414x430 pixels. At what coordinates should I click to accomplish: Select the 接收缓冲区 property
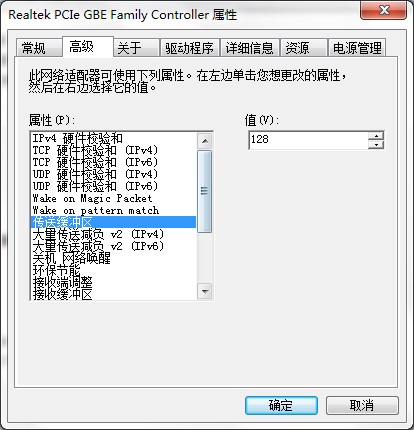113,294
